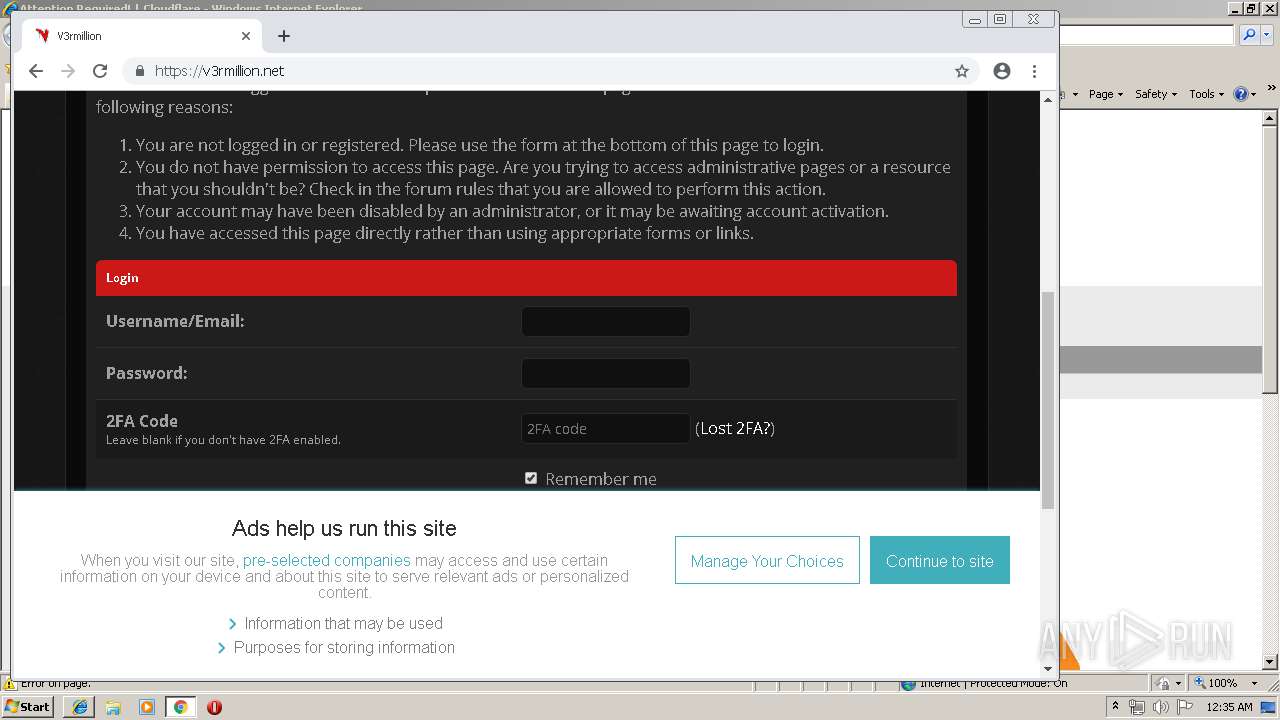Image resolution: width=1280 pixels, height=720 pixels.
Task: Click the Manage Your Choices button
Action: [767, 560]
